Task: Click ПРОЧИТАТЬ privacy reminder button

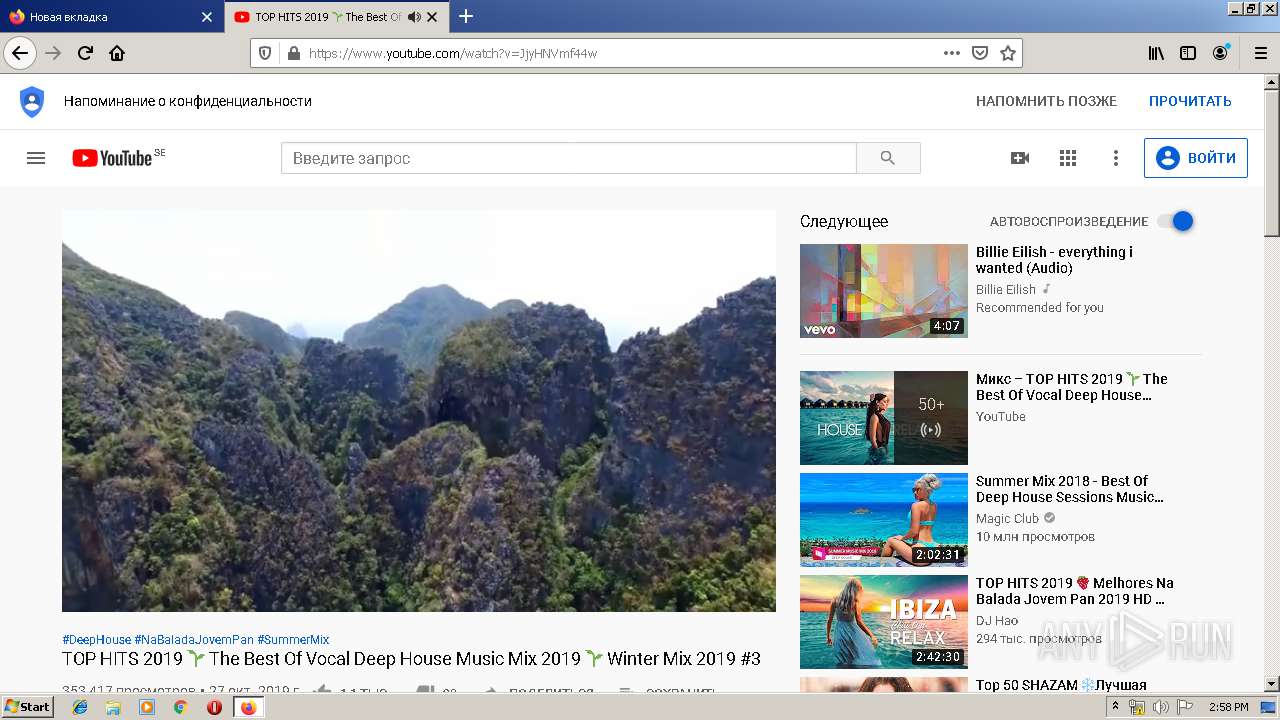Action: pyautogui.click(x=1190, y=101)
